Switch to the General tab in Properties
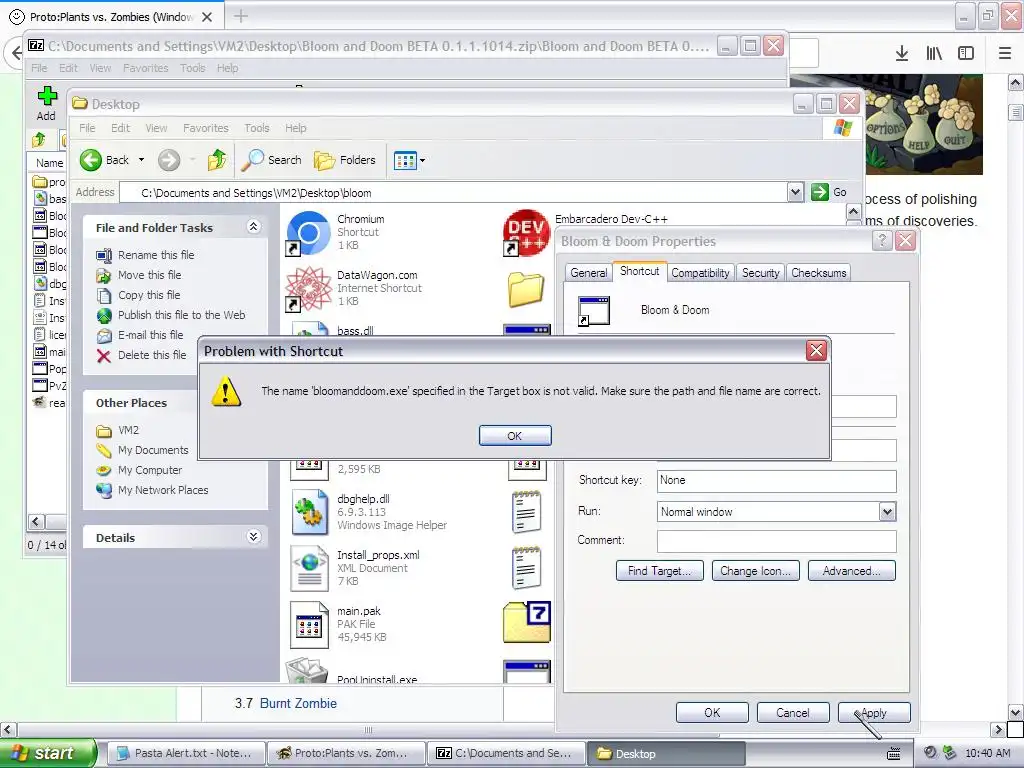1024x768 pixels. [588, 273]
